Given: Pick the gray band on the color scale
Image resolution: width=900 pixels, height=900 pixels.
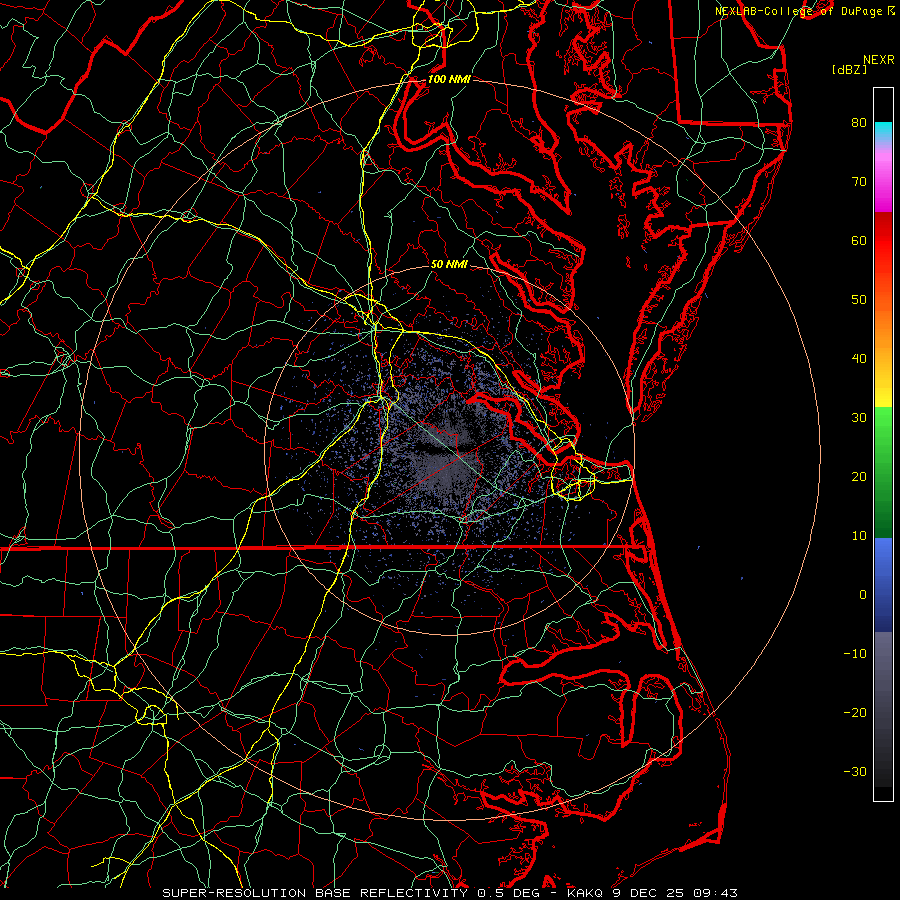Looking at the screenshot, I should (883, 700).
